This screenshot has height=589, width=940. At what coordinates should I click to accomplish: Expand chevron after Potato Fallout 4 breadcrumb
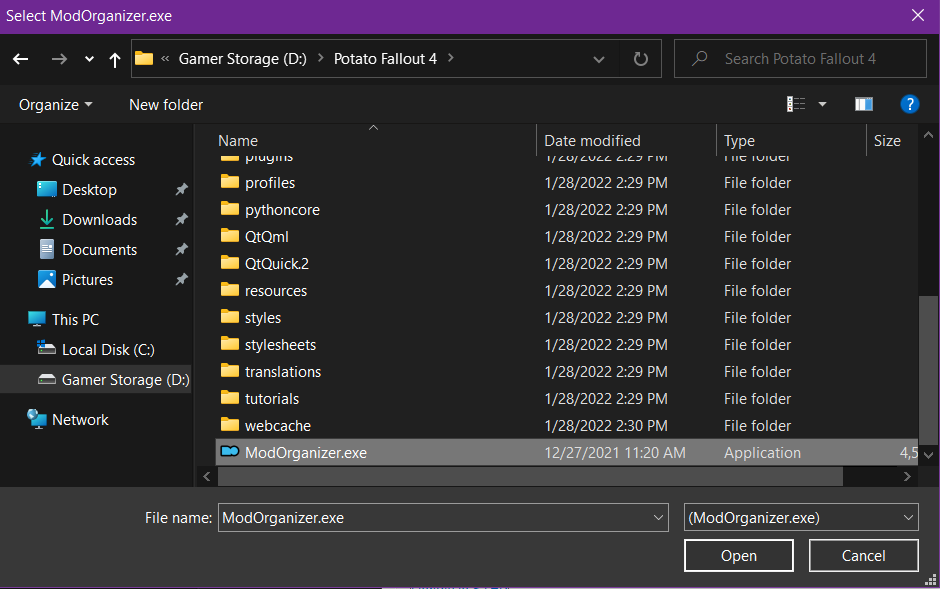click(451, 58)
